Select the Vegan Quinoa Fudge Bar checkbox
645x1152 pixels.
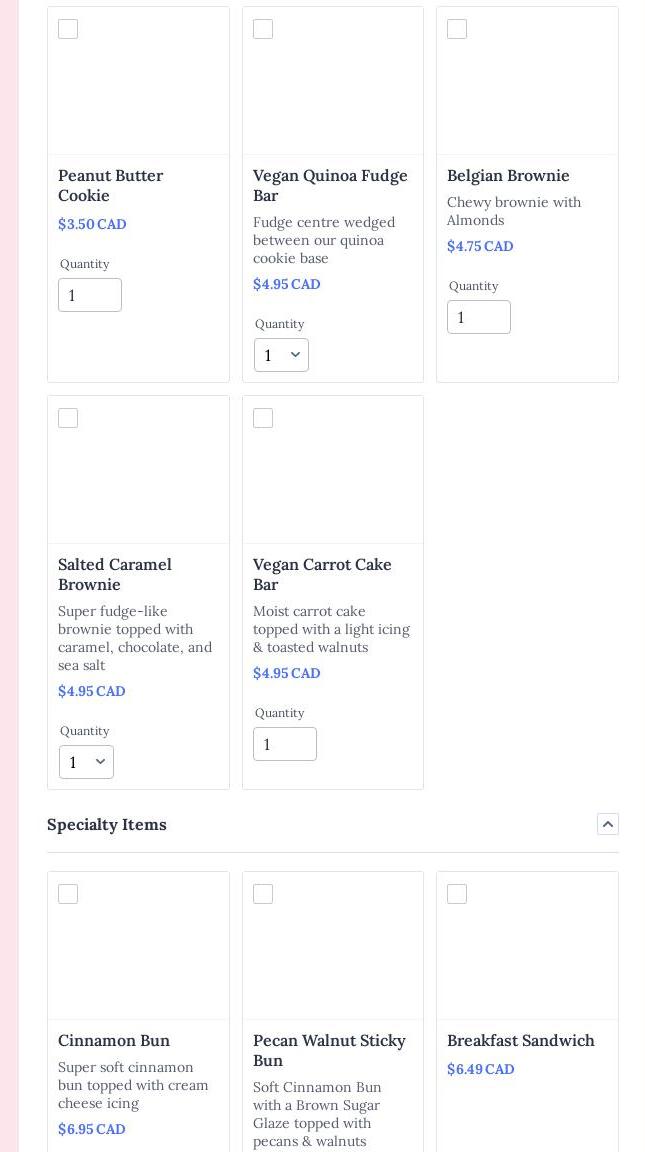pyautogui.click(x=263, y=29)
